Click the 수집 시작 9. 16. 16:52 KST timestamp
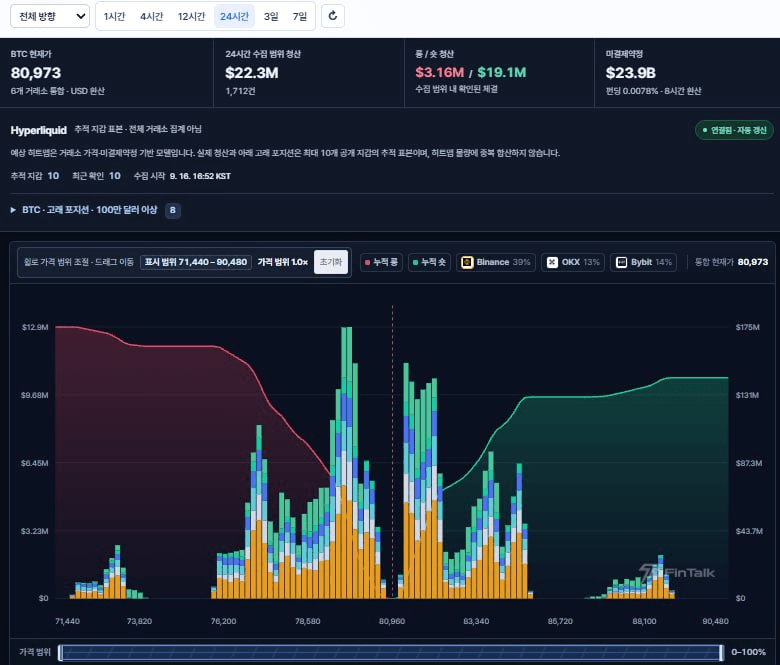This screenshot has width=780, height=665. tap(182, 176)
